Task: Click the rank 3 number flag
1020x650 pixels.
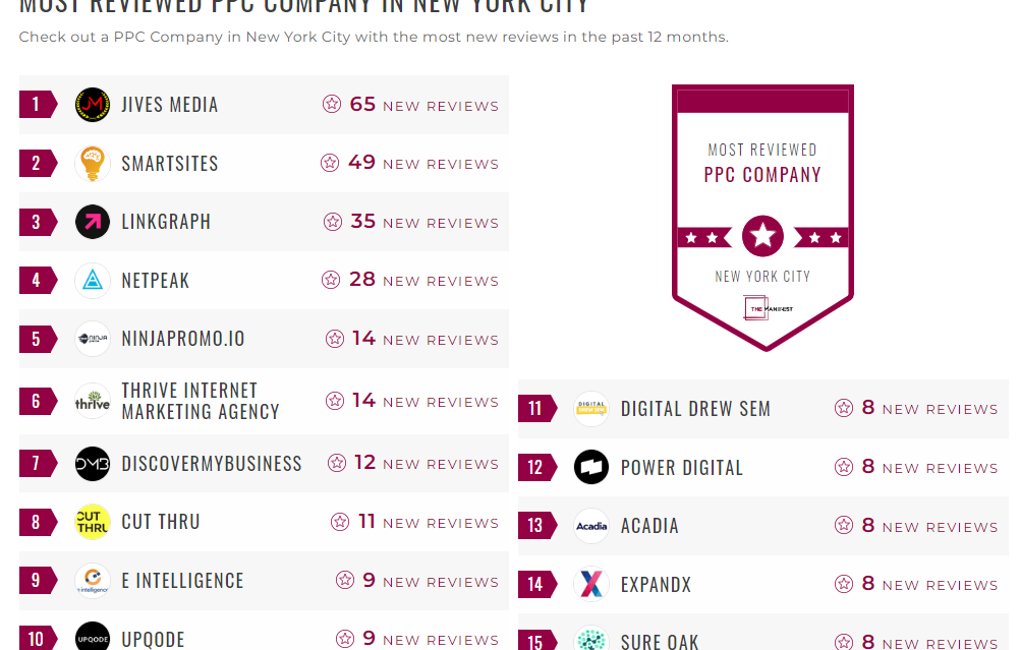Action: (37, 222)
